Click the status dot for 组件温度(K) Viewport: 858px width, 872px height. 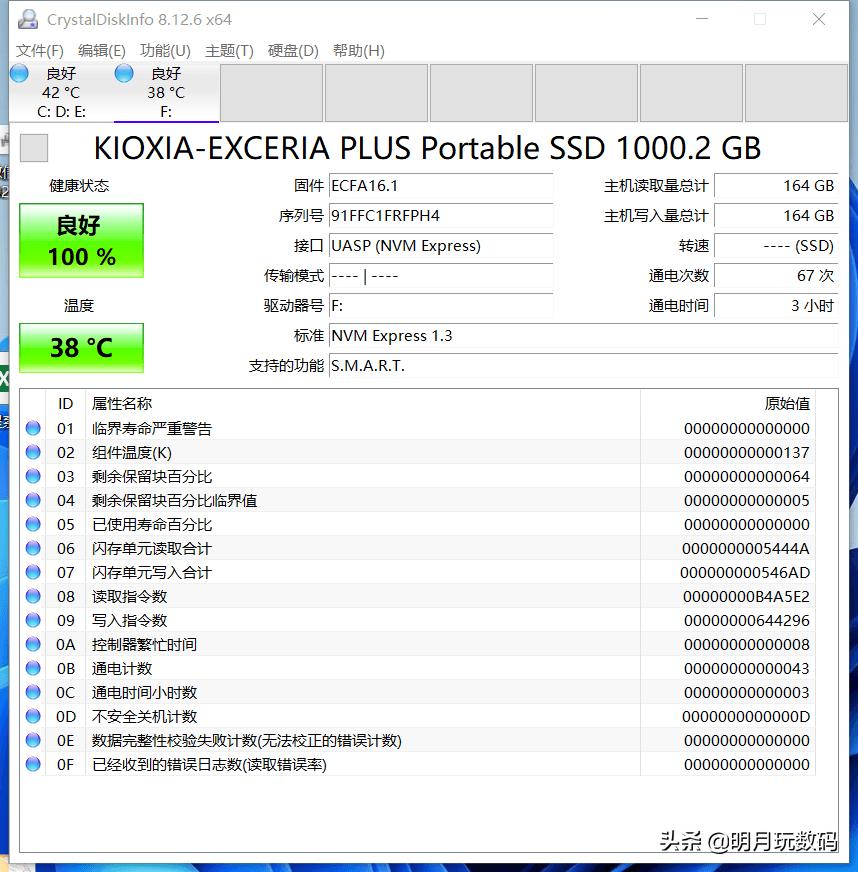pyautogui.click(x=33, y=451)
